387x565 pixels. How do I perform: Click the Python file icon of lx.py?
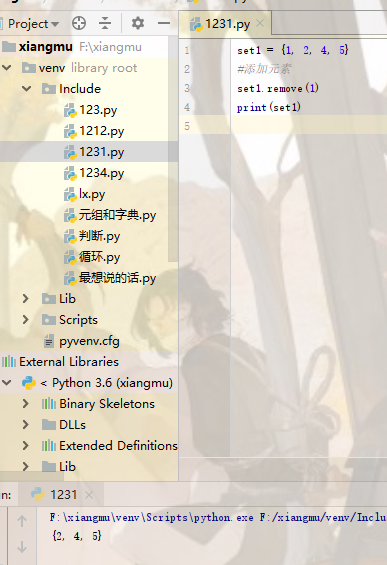pos(70,195)
